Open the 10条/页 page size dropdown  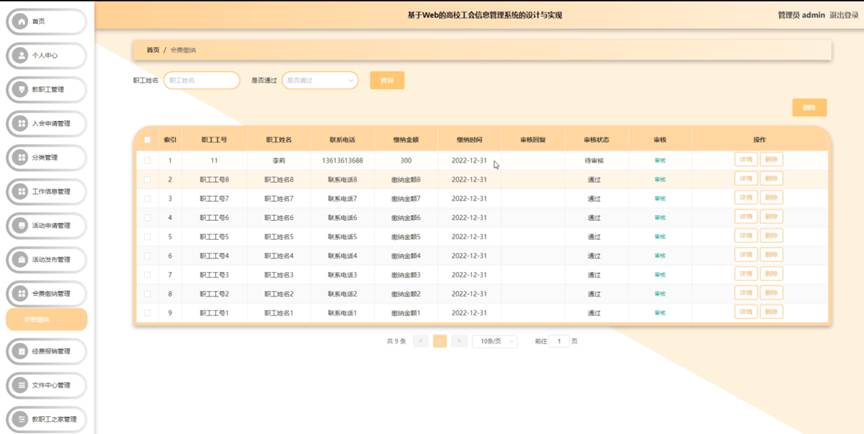tap(495, 341)
